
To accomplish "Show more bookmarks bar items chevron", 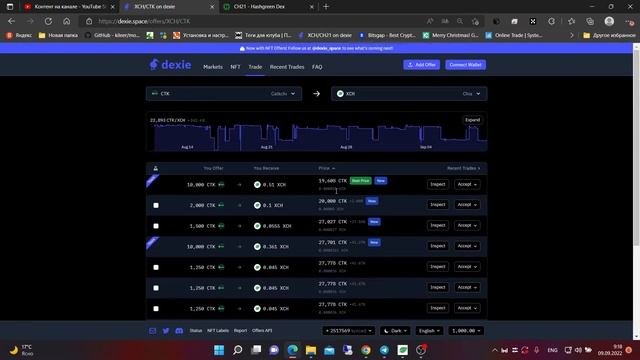I will click(571, 36).
